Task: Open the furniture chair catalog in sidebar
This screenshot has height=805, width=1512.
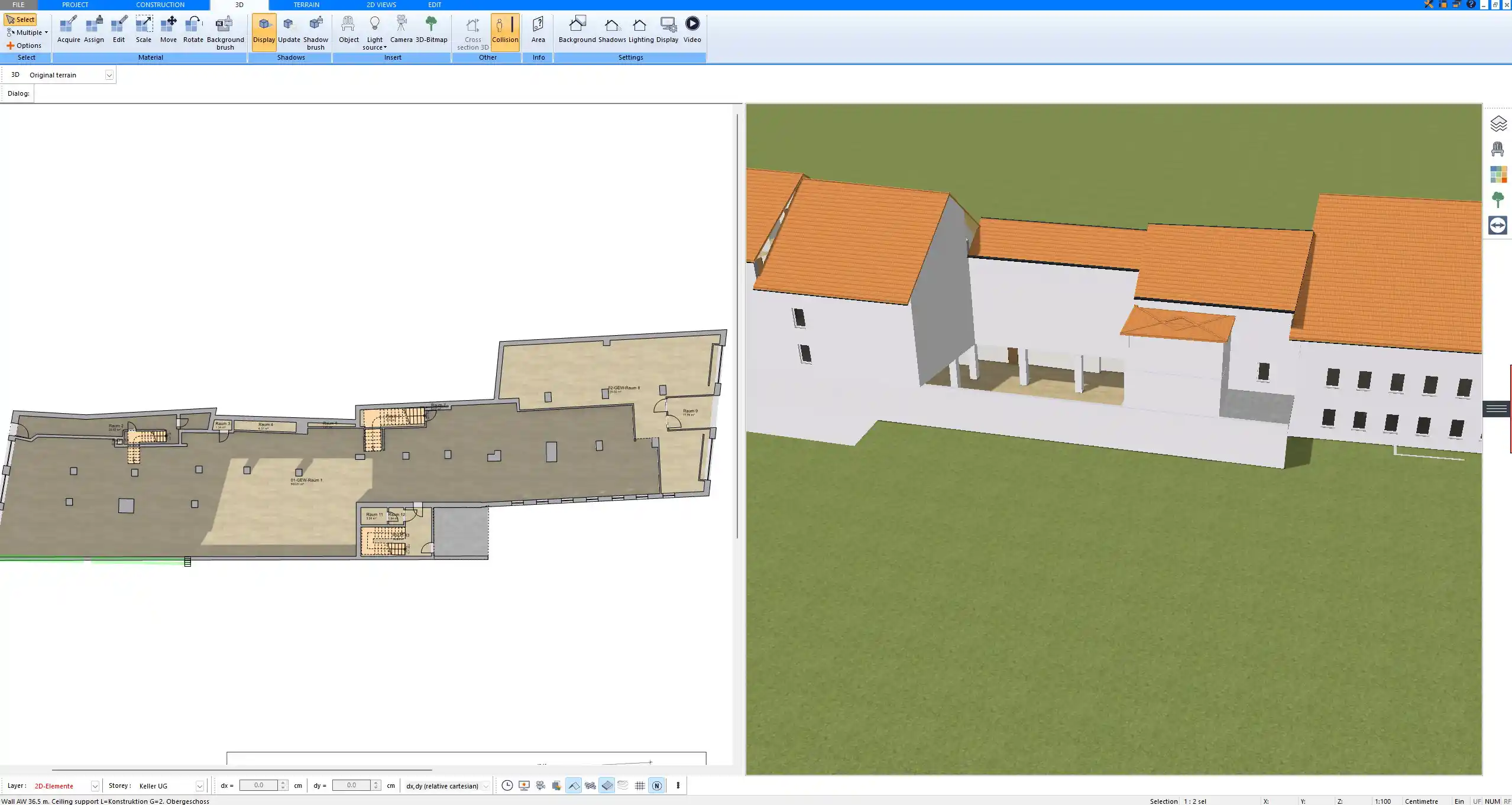Action: point(1498,149)
